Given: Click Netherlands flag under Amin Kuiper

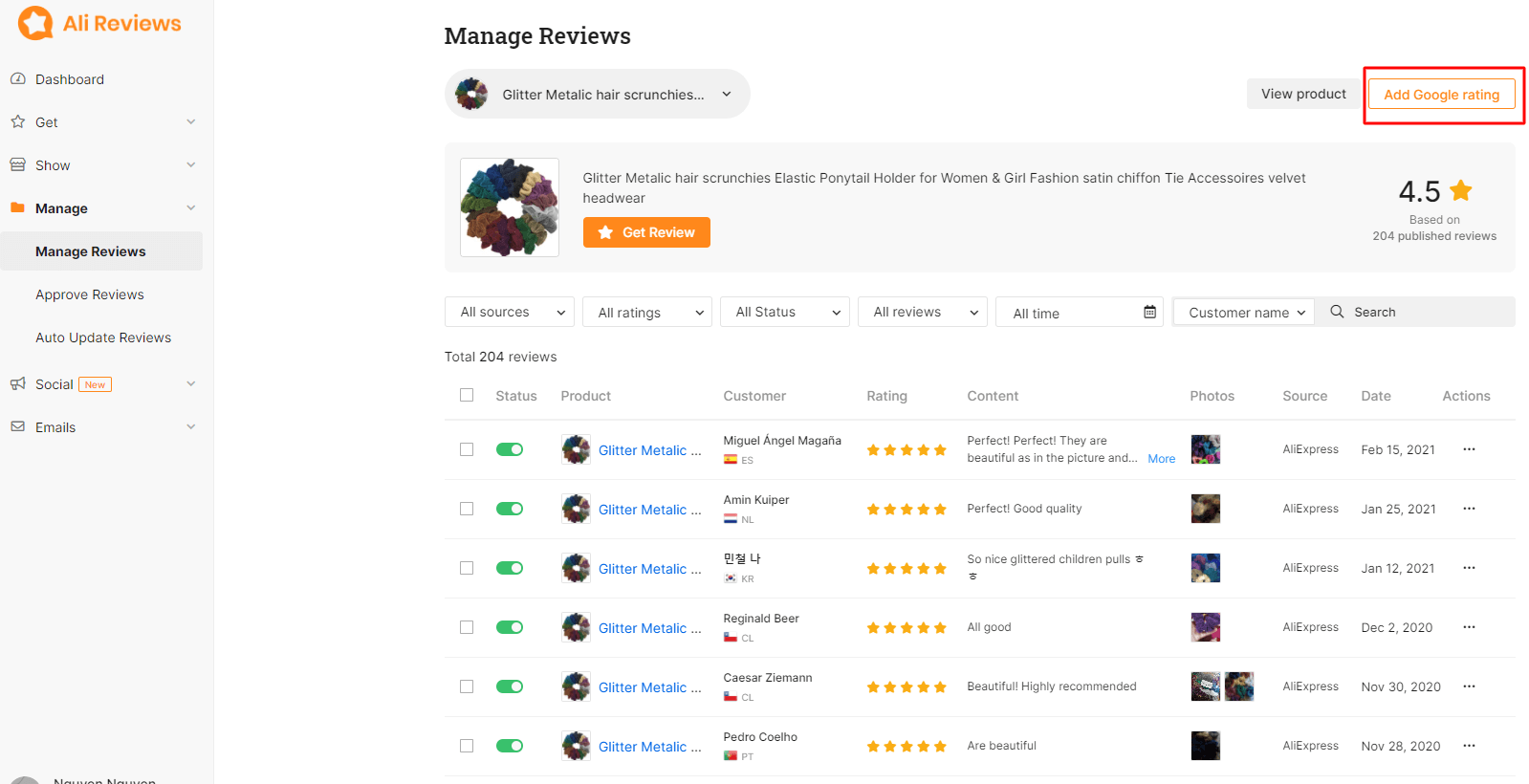Looking at the screenshot, I should tap(731, 519).
